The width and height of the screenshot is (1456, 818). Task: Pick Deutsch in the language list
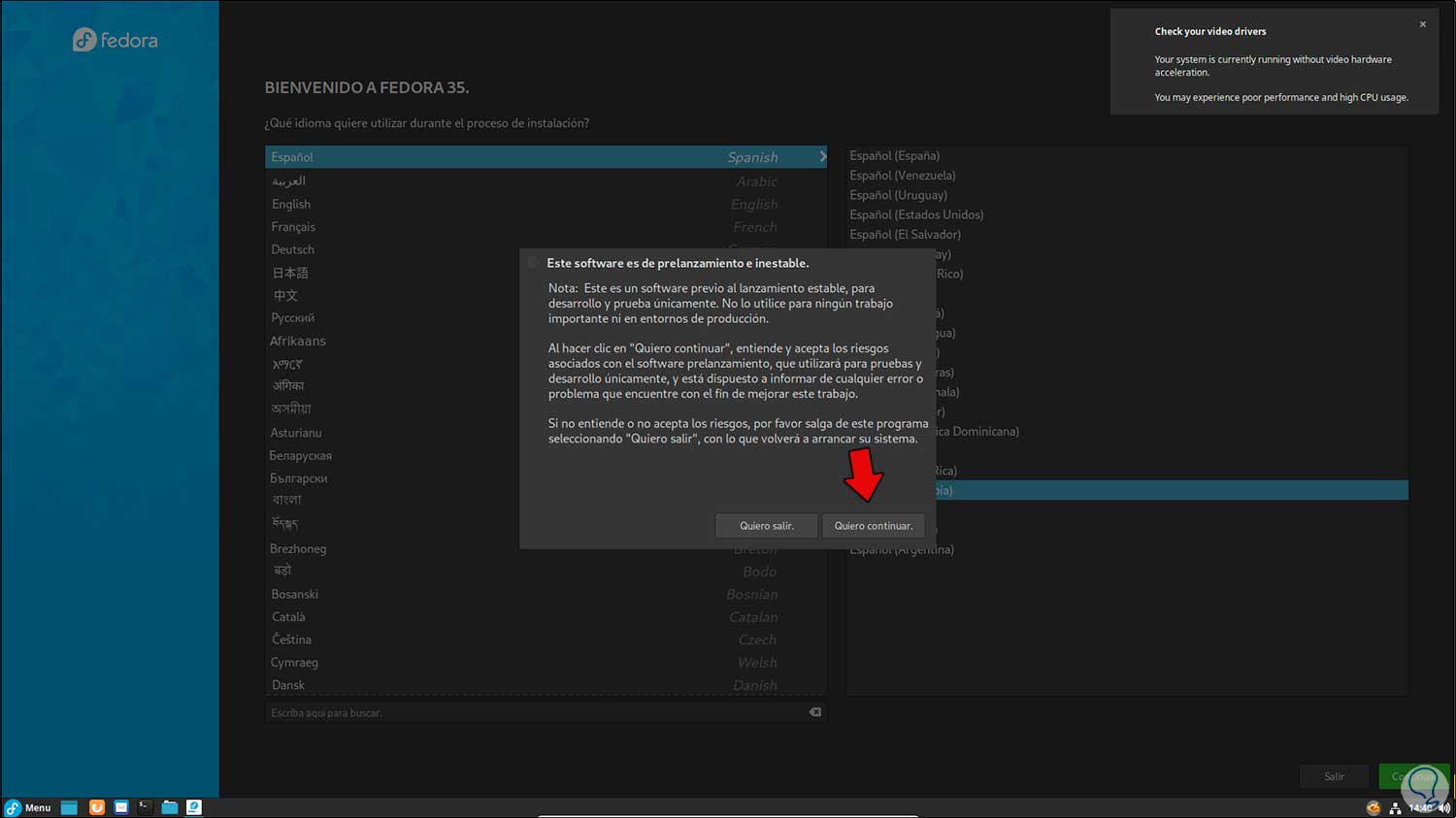[x=546, y=249]
